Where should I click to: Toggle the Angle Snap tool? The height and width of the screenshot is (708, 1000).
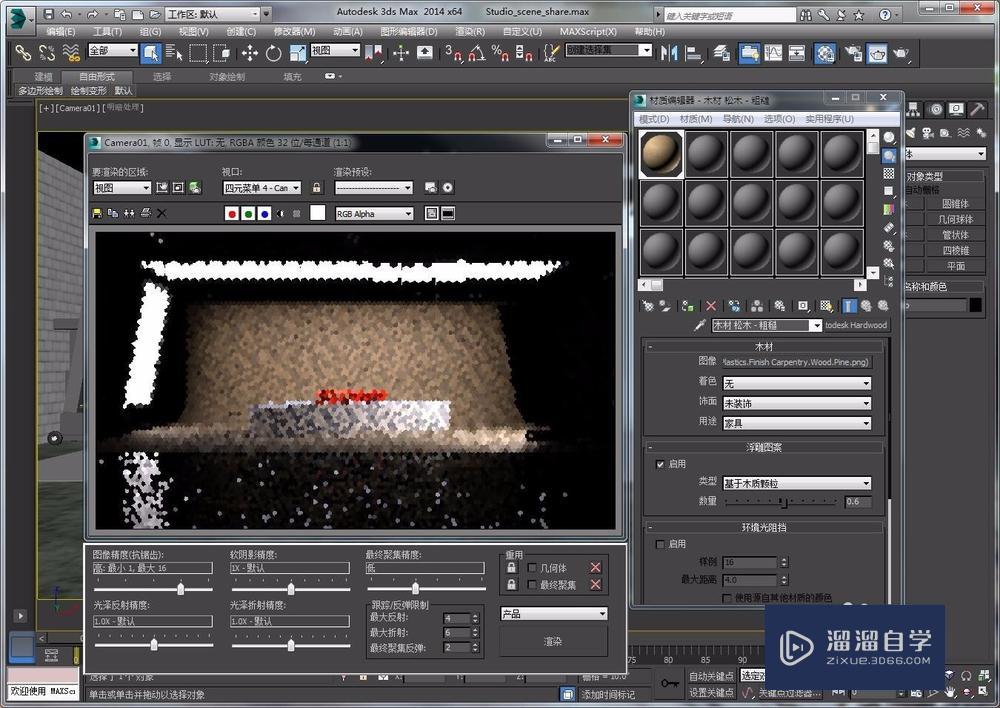pos(476,53)
